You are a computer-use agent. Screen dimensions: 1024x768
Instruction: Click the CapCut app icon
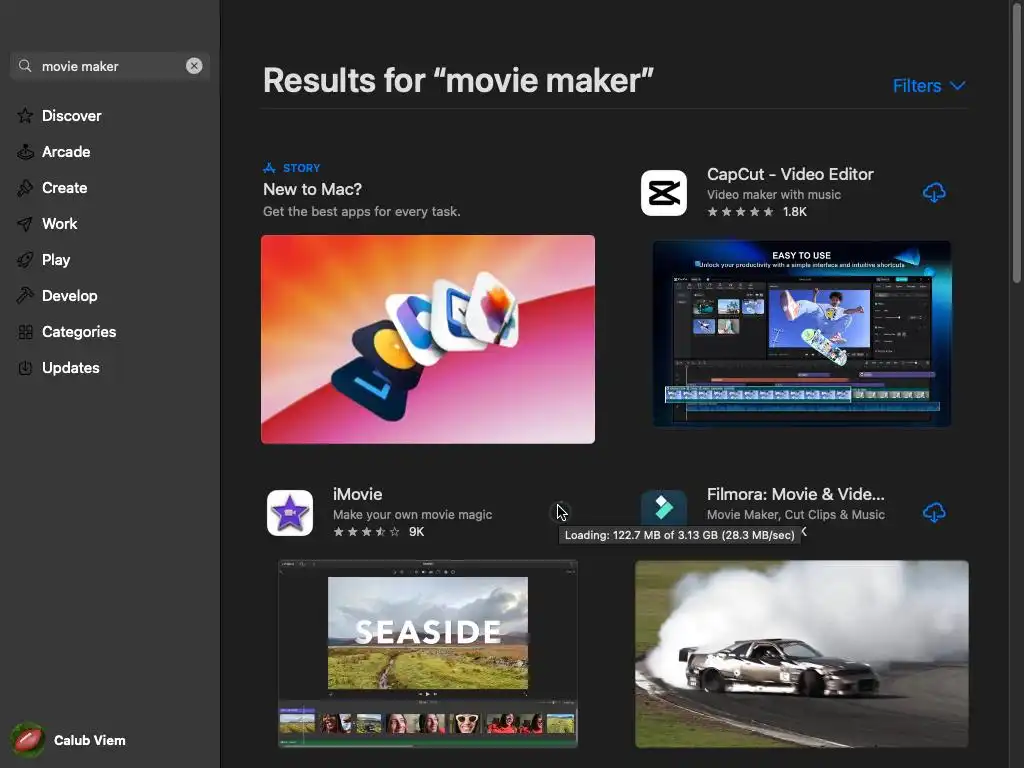664,193
